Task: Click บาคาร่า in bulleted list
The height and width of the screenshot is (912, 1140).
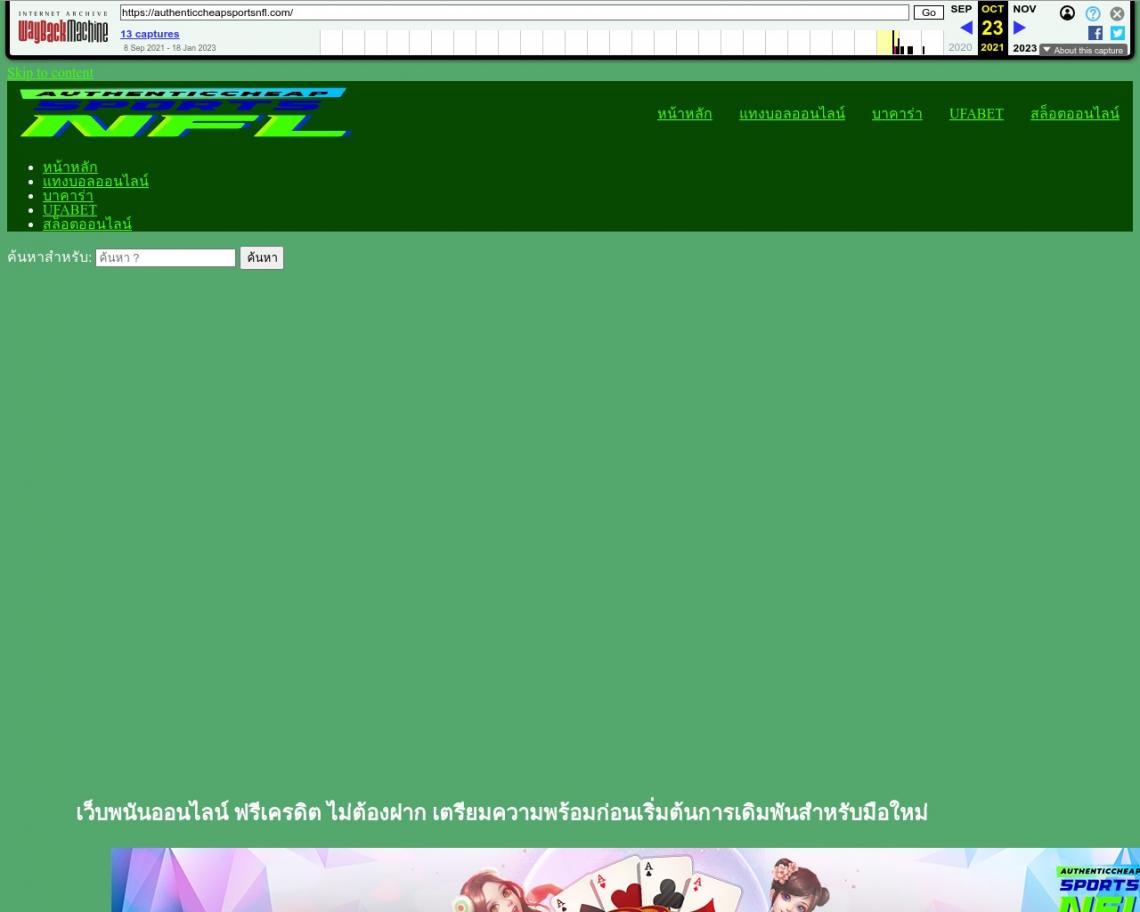Action: pyautogui.click(x=68, y=196)
